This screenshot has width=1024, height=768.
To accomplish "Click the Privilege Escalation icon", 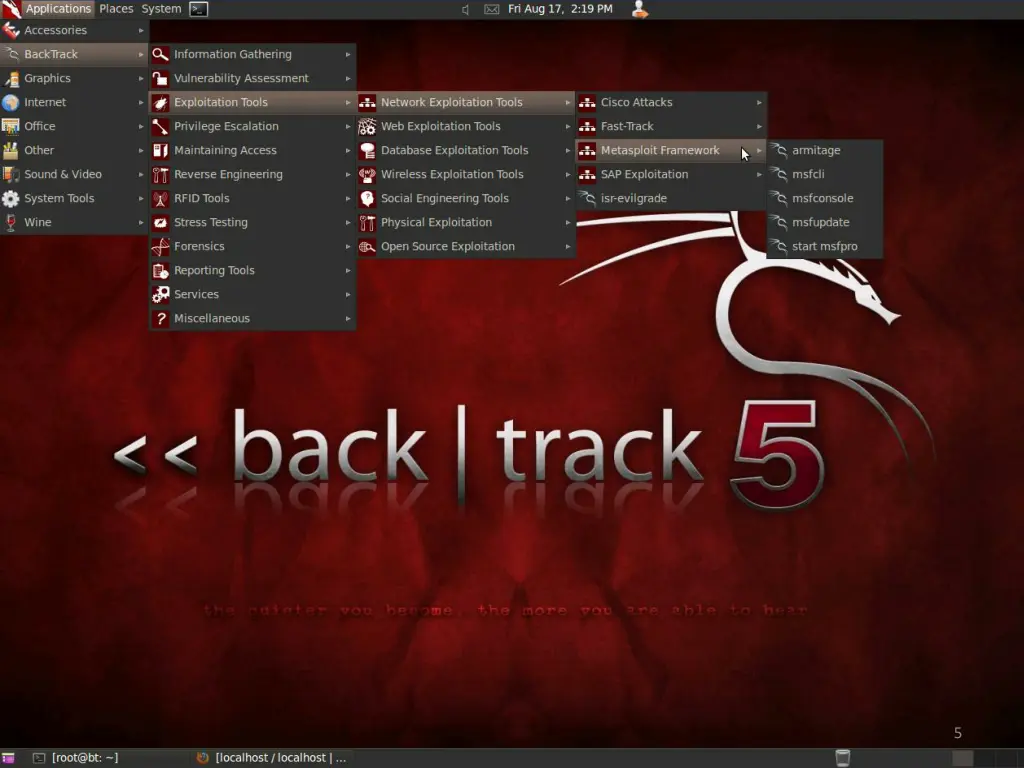I will click(x=160, y=126).
